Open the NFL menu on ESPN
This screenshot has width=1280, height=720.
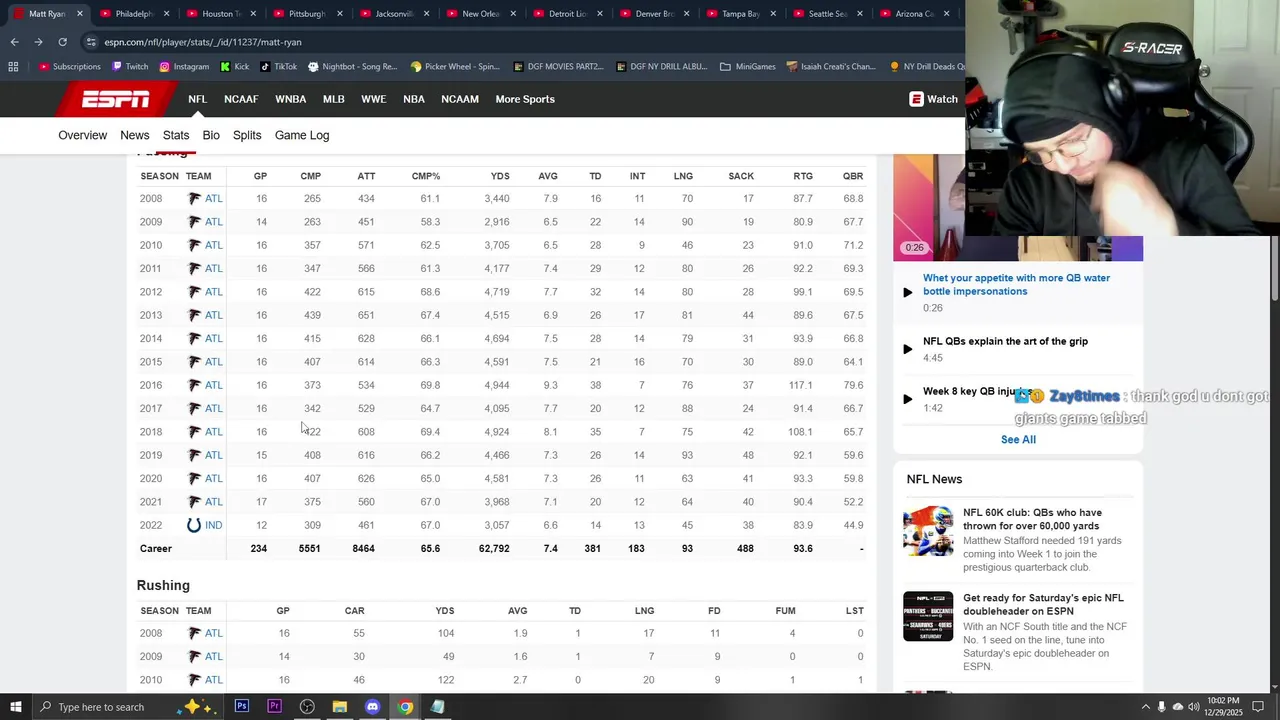197,99
